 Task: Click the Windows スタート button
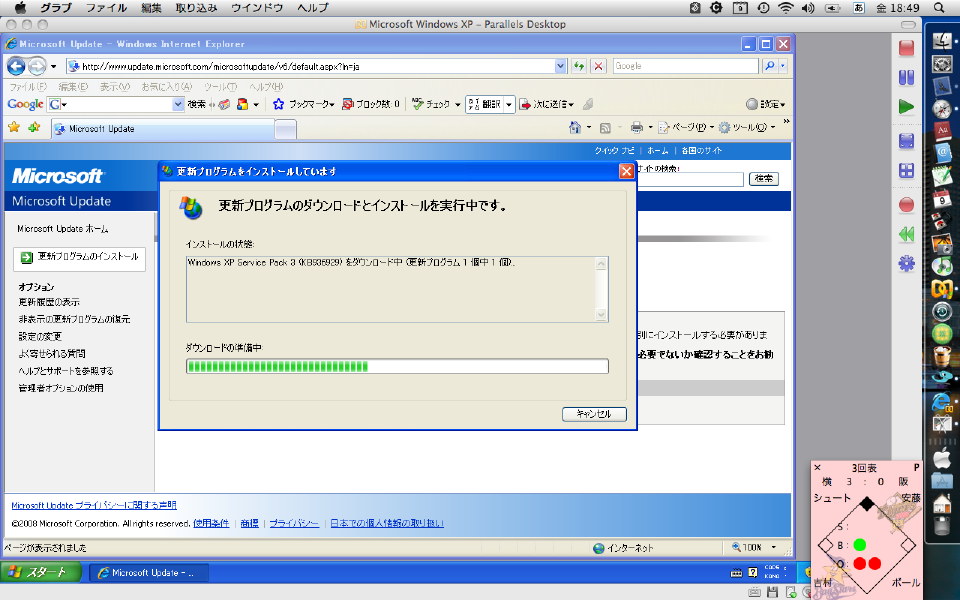(40, 572)
